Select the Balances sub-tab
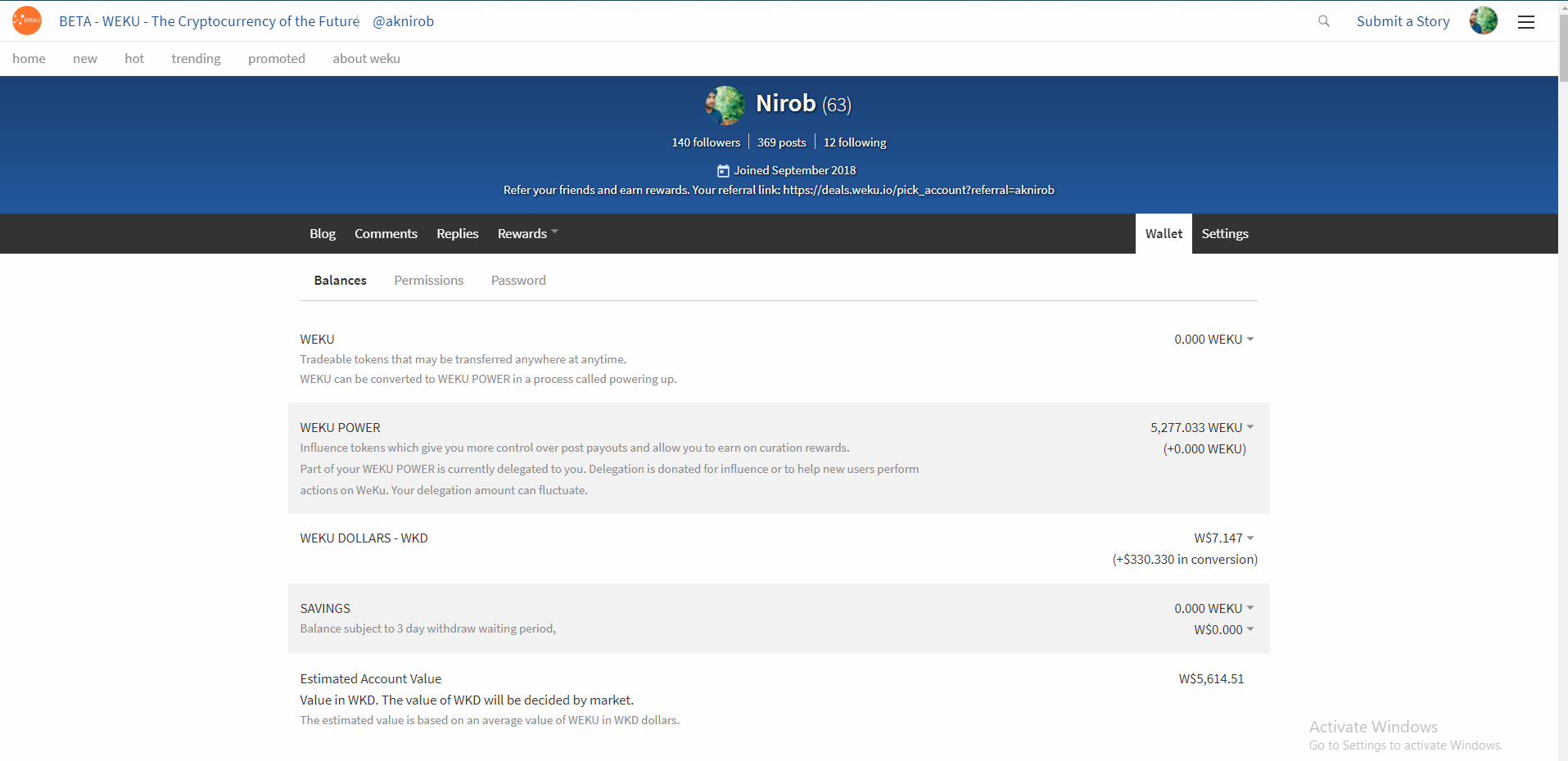The height and width of the screenshot is (761, 1568). click(340, 280)
